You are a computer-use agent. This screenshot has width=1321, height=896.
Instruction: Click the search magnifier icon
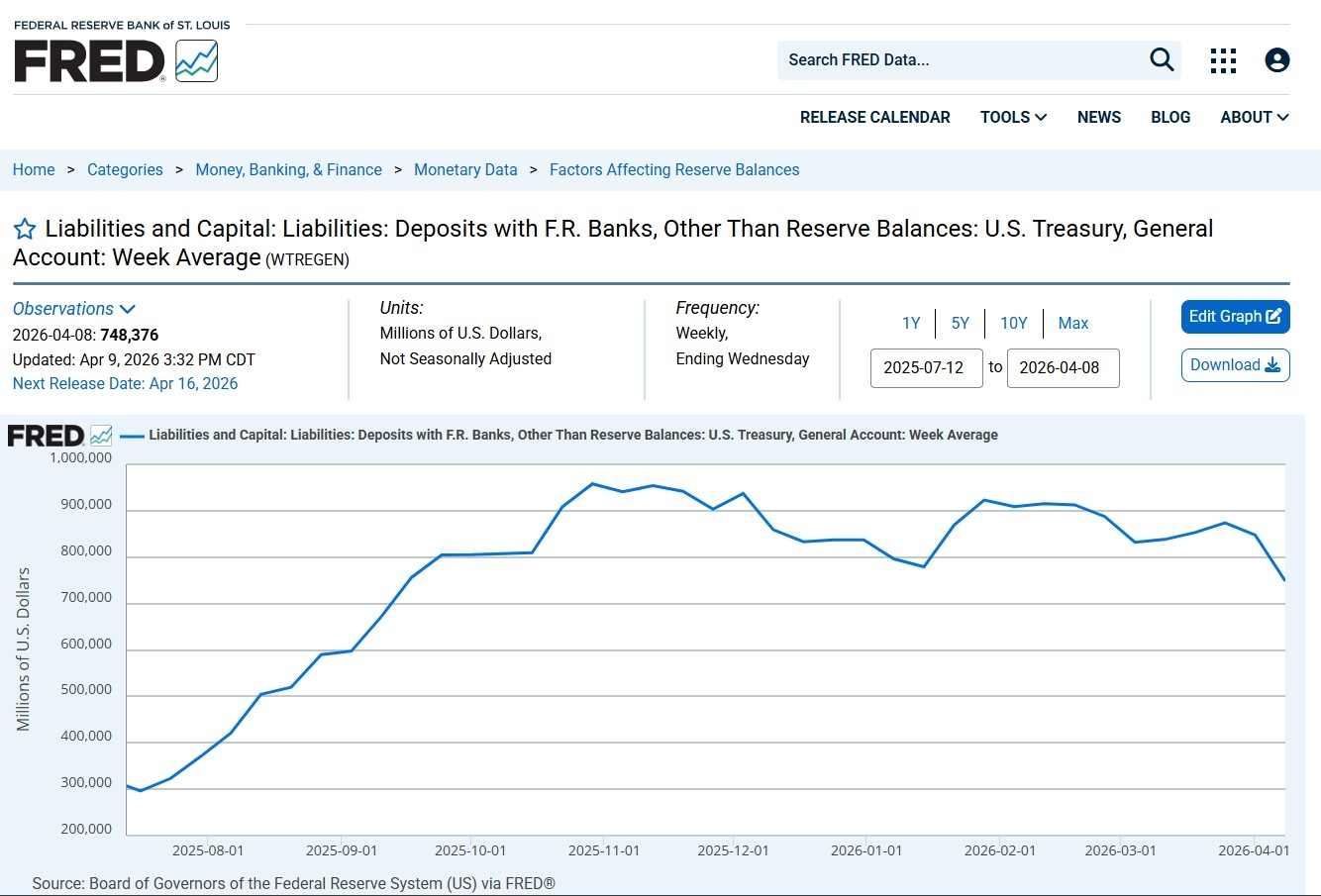(1162, 60)
